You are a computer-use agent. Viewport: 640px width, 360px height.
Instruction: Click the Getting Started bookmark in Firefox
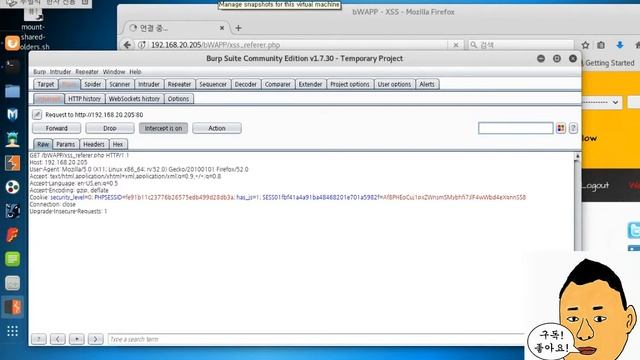tap(609, 63)
